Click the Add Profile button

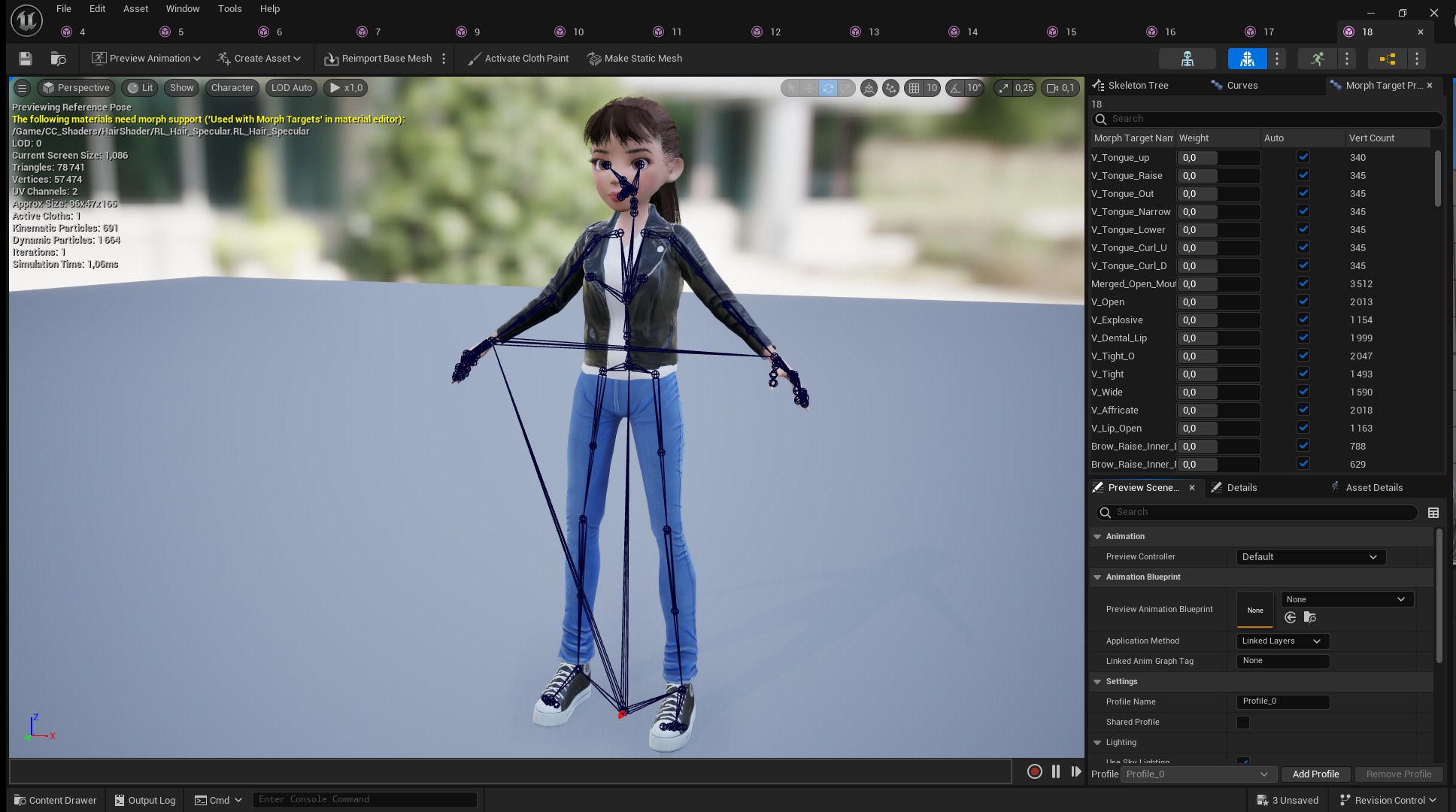pyautogui.click(x=1315, y=774)
